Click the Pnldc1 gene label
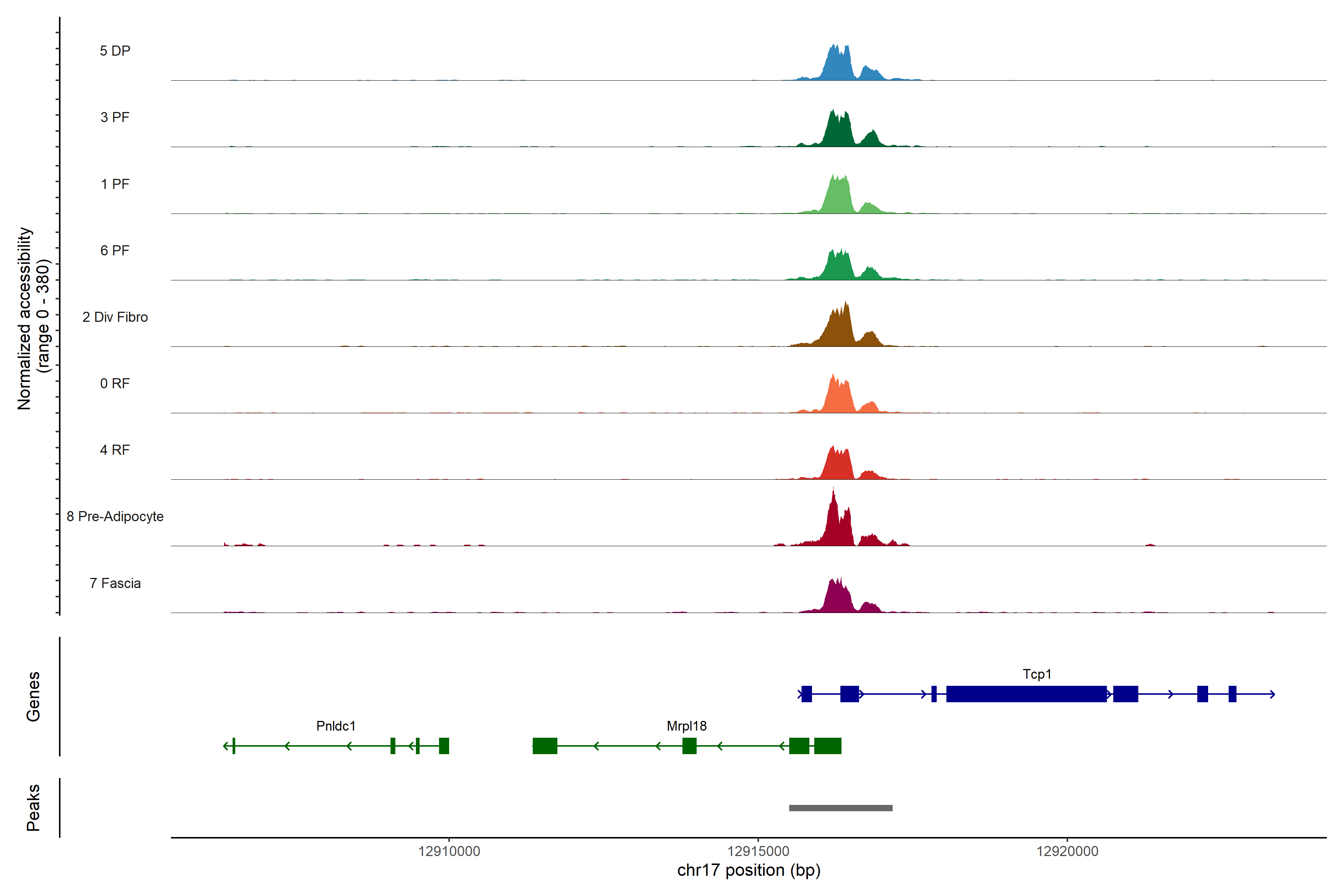Screen dimensions: 1344x896 (336, 726)
